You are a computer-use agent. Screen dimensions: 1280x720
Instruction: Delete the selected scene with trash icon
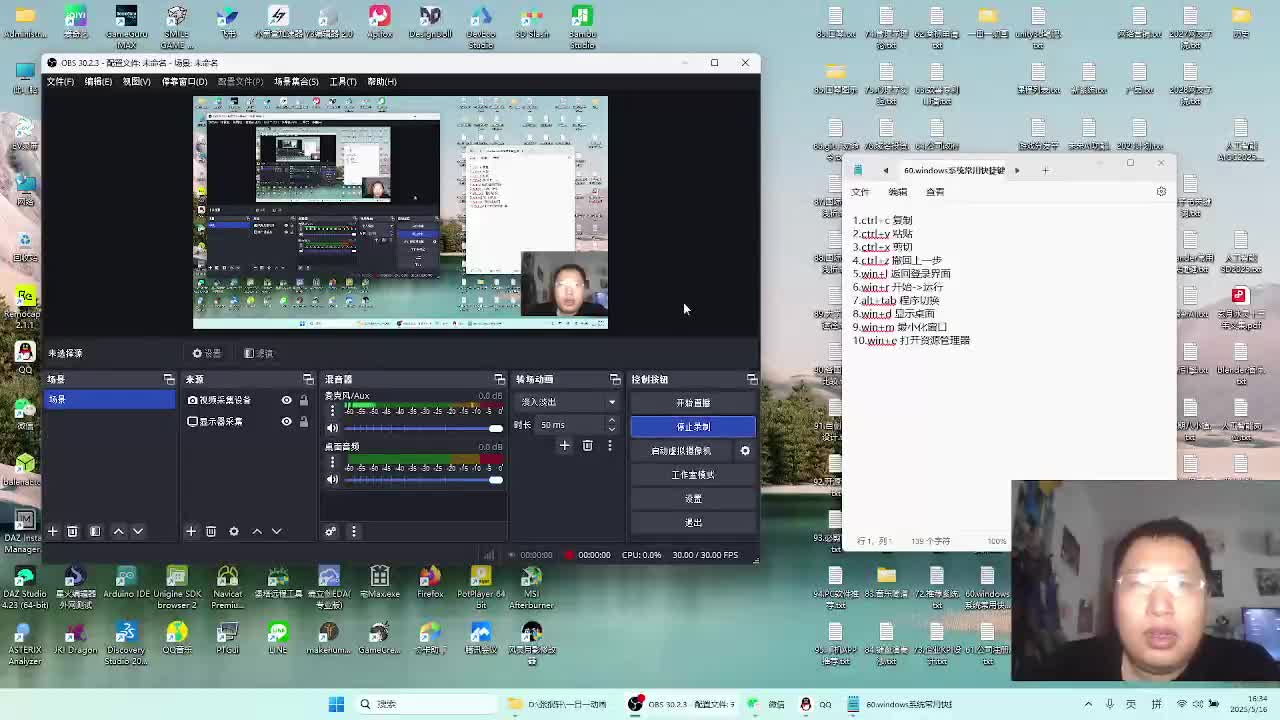pos(73,531)
